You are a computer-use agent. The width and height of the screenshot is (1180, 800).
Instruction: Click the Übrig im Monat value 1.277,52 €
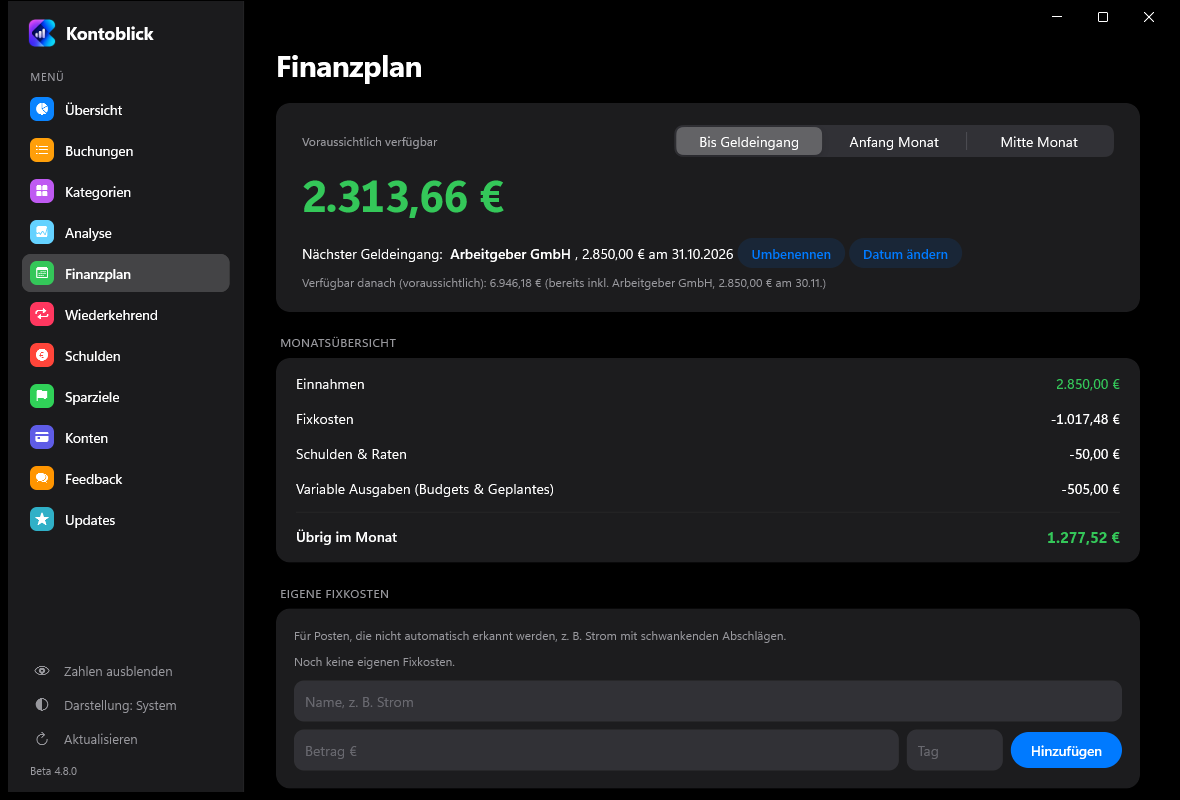(1083, 537)
